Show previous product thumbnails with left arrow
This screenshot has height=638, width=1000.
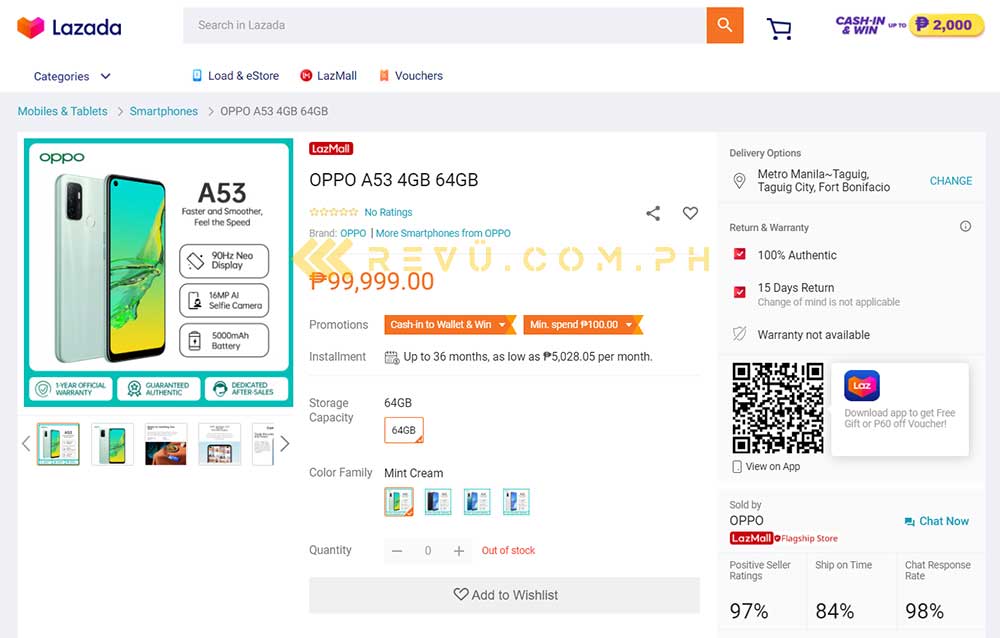coord(26,443)
